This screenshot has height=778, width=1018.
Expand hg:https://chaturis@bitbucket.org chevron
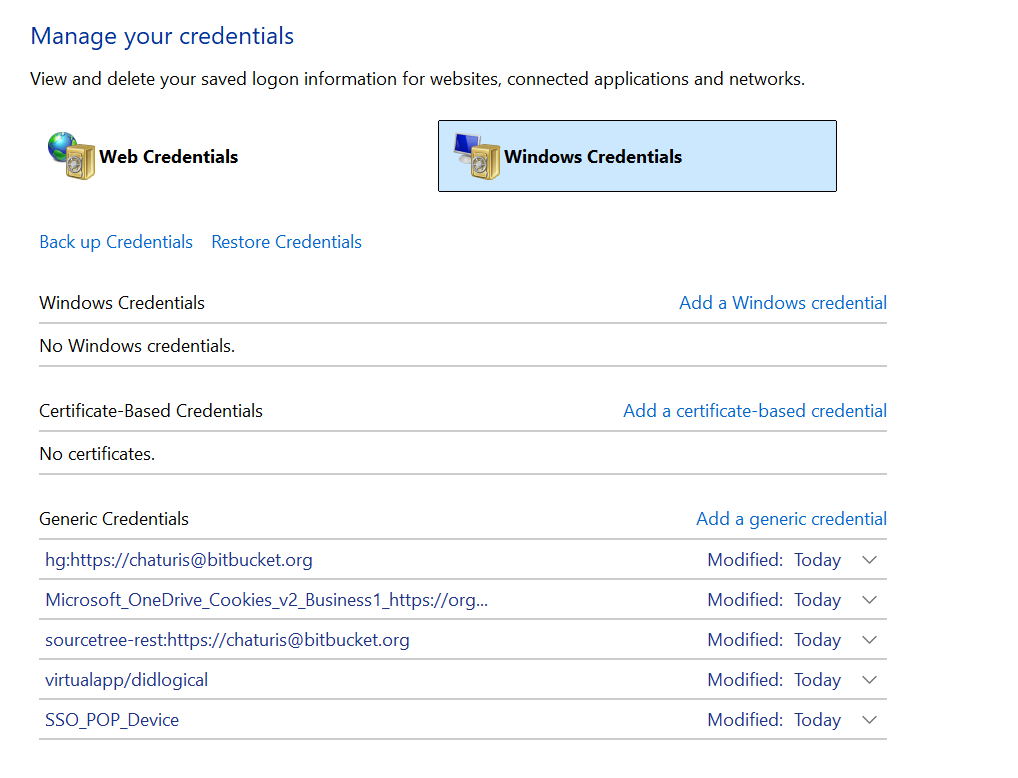tap(869, 560)
